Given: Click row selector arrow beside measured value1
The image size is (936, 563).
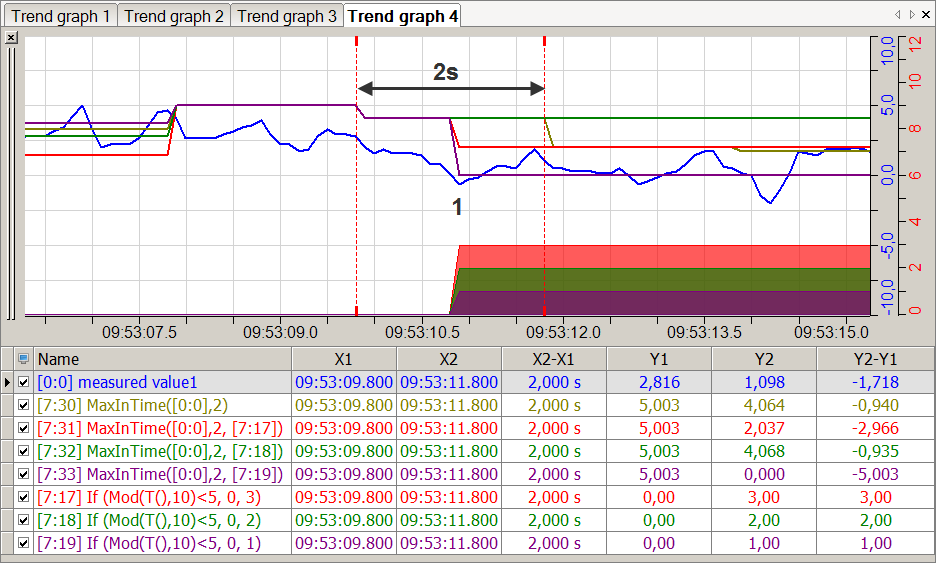Looking at the screenshot, I should pos(8,382).
